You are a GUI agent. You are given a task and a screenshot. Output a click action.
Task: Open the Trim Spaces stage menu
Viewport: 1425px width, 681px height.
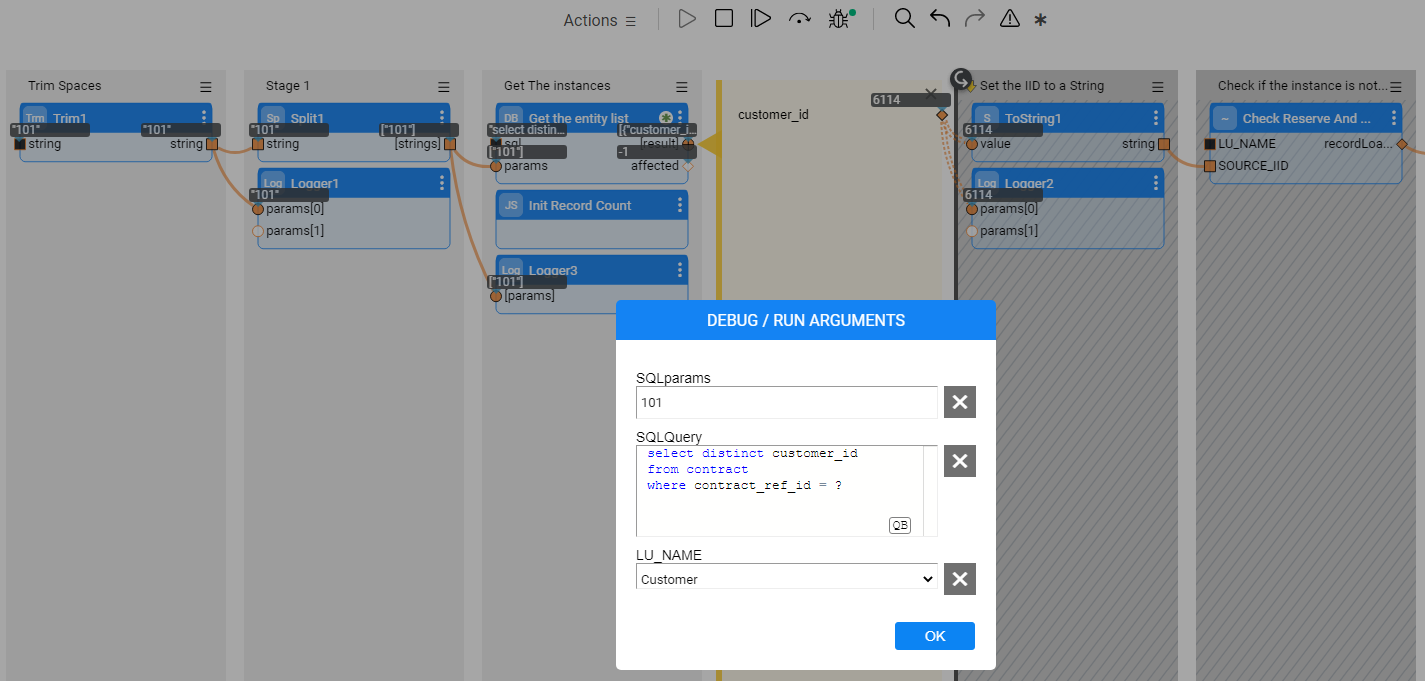point(206,86)
